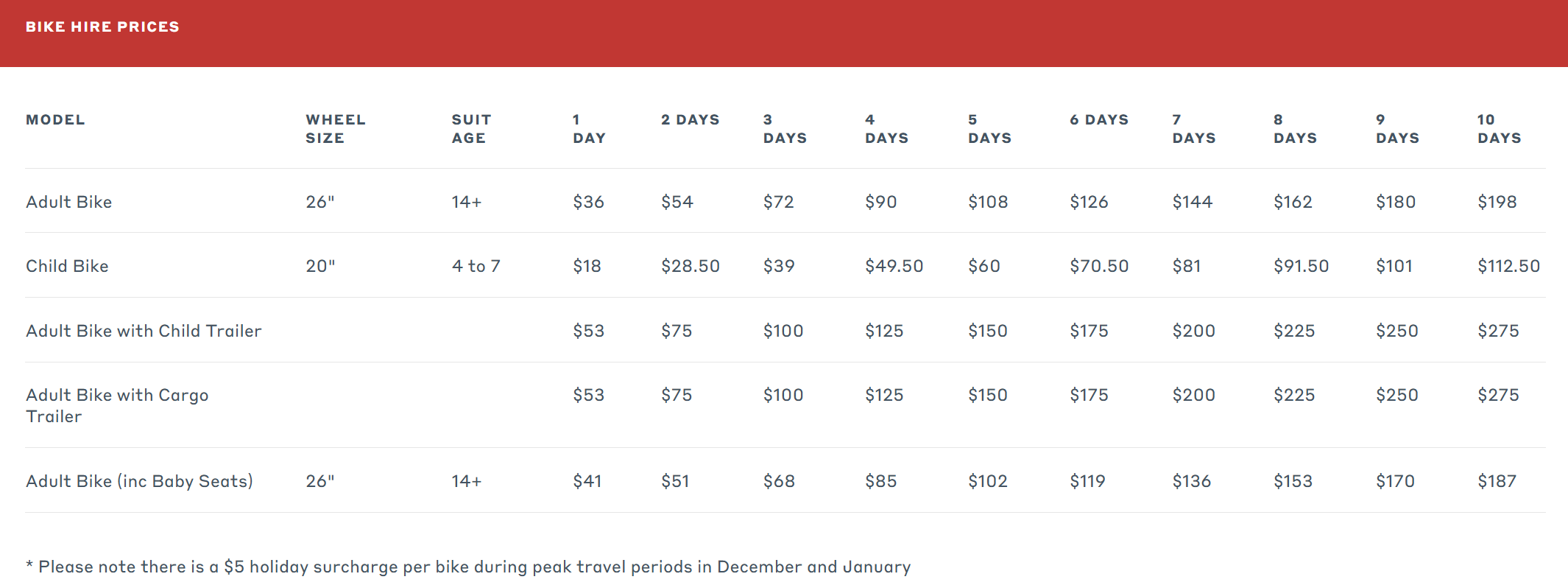Click the $36 one-day Adult Bike price

tap(588, 202)
